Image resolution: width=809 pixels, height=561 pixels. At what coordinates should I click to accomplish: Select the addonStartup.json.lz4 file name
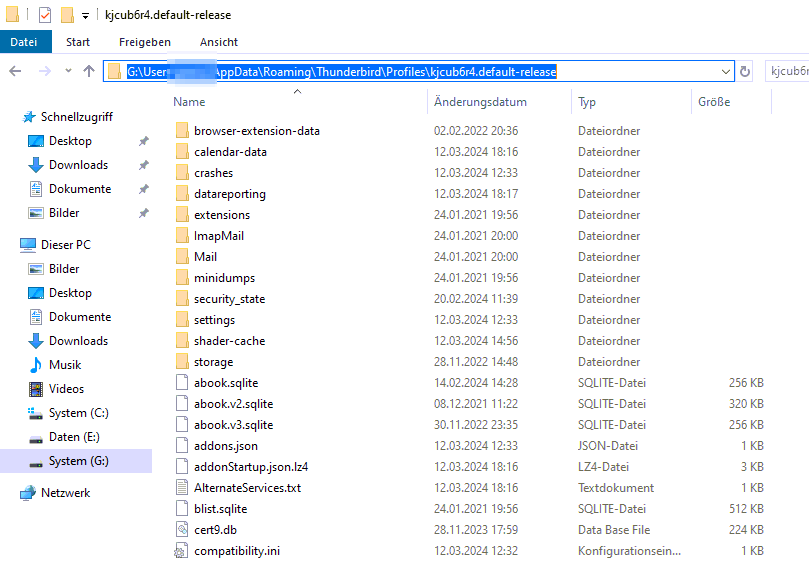(251, 467)
